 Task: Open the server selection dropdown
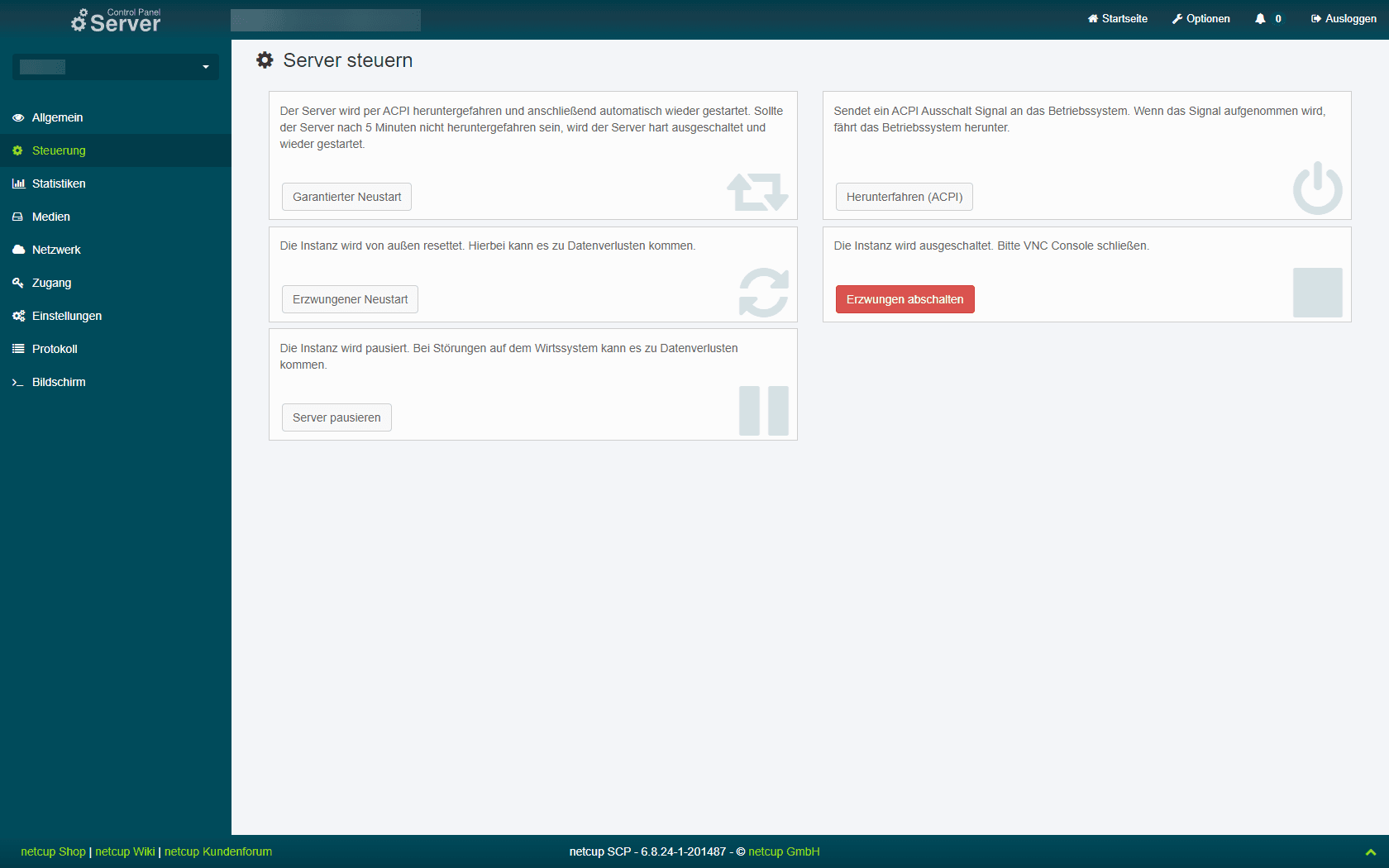pos(116,67)
